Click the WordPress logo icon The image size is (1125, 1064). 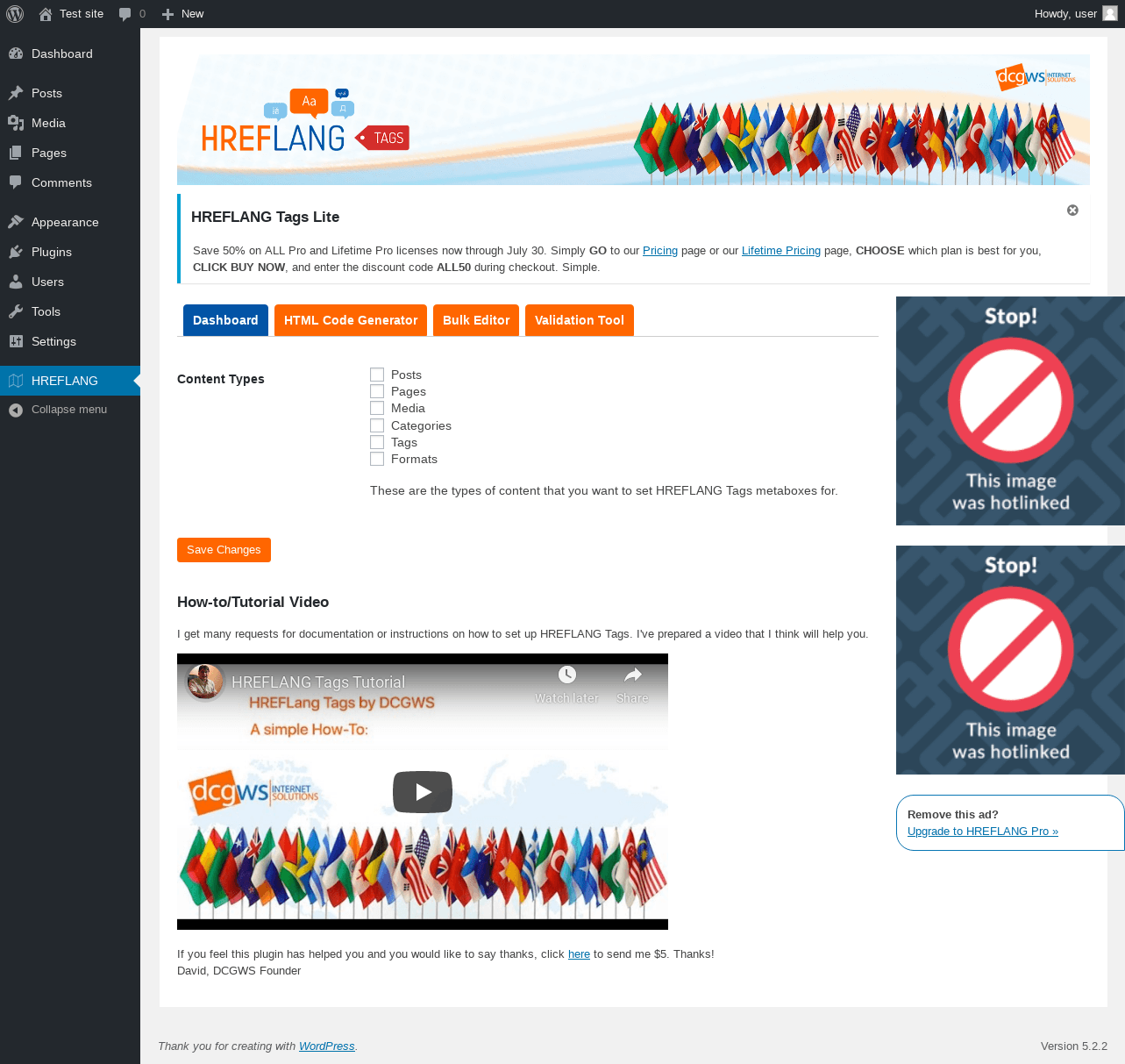(x=15, y=14)
